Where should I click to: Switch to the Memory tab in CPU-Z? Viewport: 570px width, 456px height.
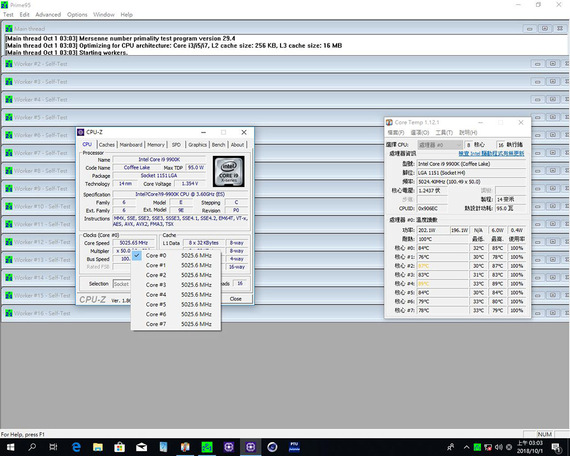156,145
